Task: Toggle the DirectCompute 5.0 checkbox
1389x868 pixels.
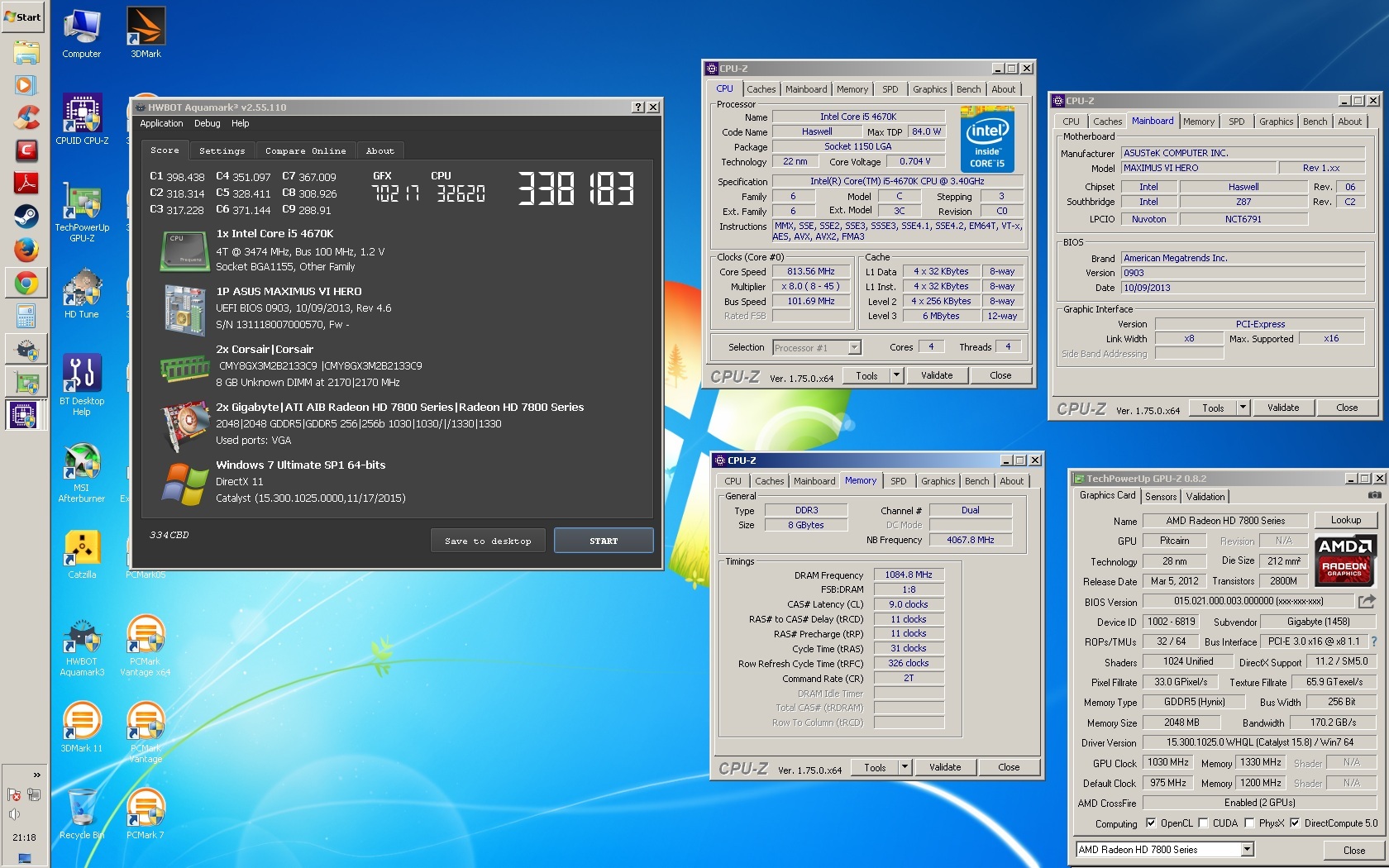Action: (1295, 823)
